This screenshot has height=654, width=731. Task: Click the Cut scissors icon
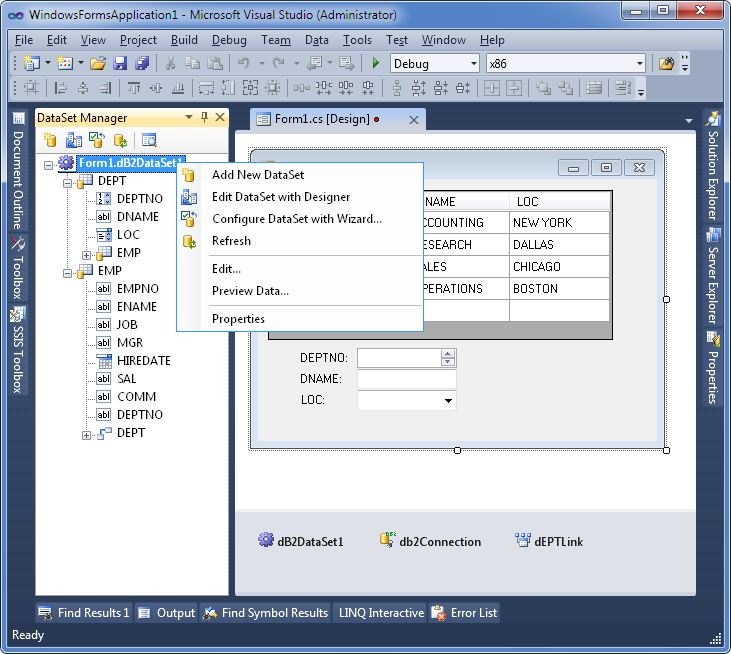point(170,63)
